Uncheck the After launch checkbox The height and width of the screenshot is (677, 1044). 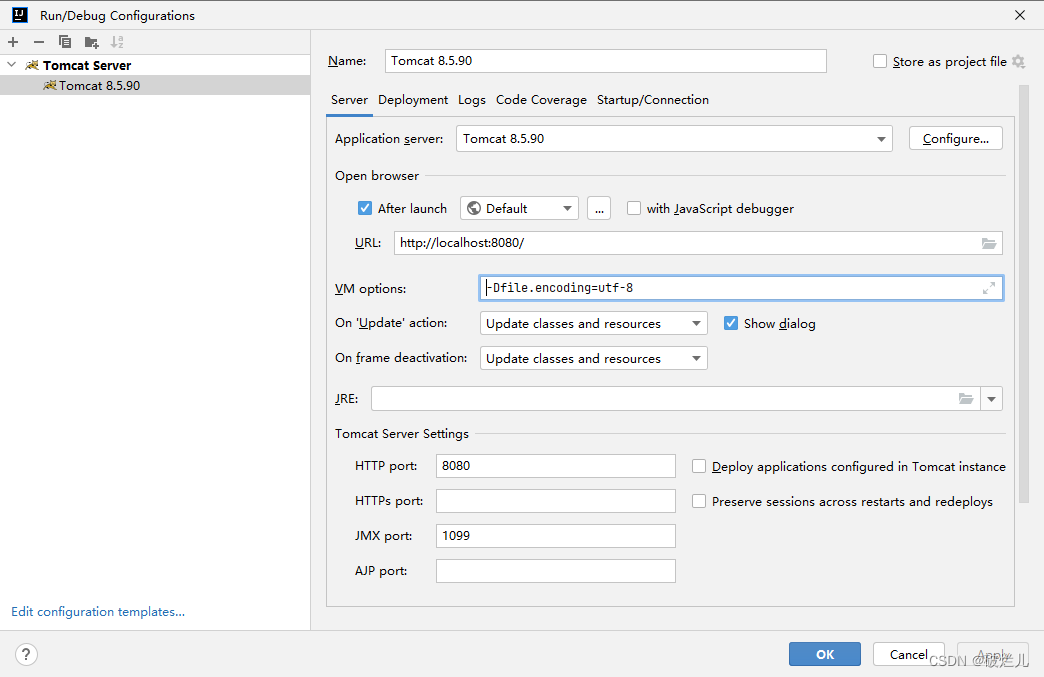pos(365,208)
